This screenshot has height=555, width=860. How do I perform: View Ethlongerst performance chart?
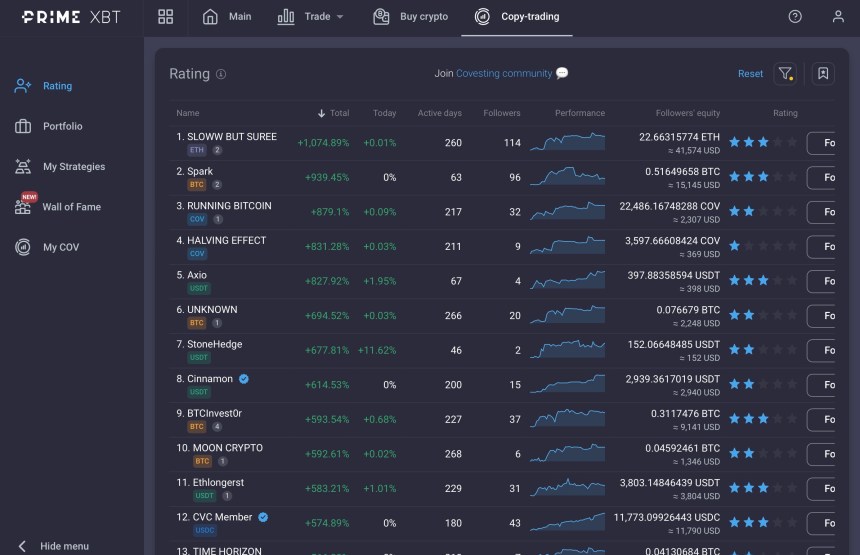567,487
